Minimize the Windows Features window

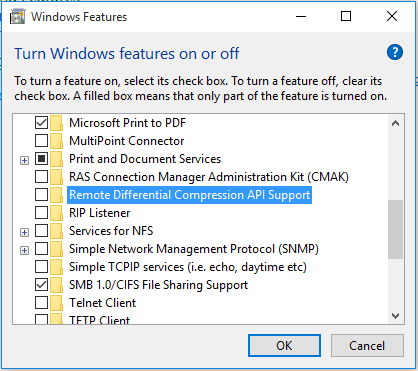pos(301,16)
